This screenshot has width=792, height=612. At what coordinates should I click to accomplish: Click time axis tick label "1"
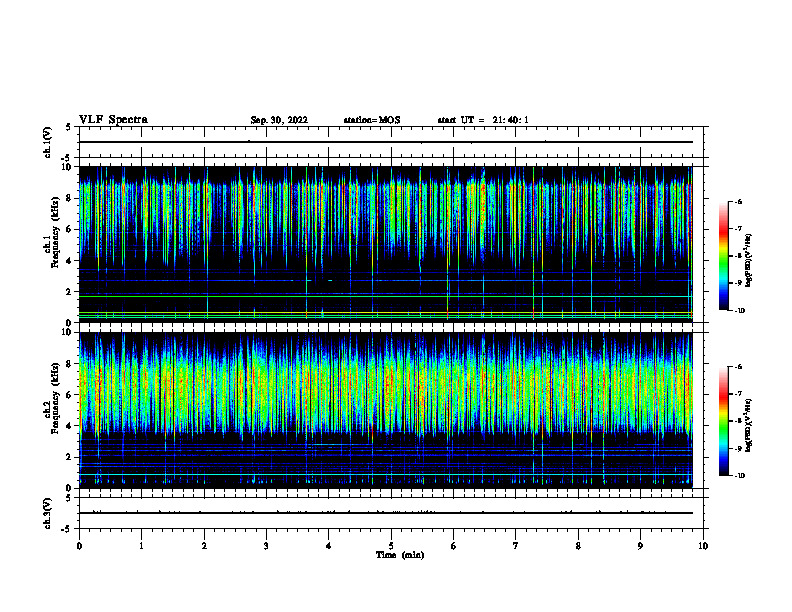pos(141,546)
